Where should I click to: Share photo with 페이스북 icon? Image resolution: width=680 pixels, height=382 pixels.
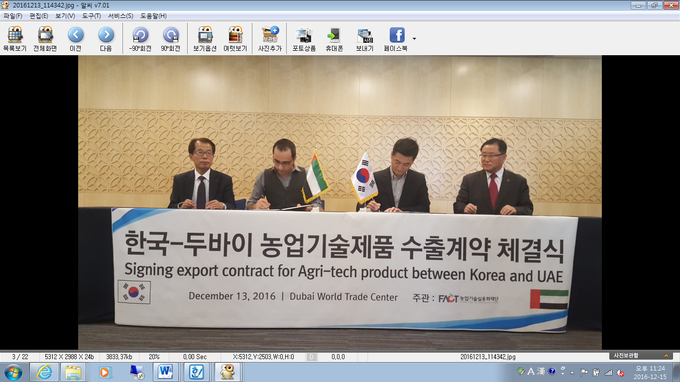pyautogui.click(x=396, y=39)
